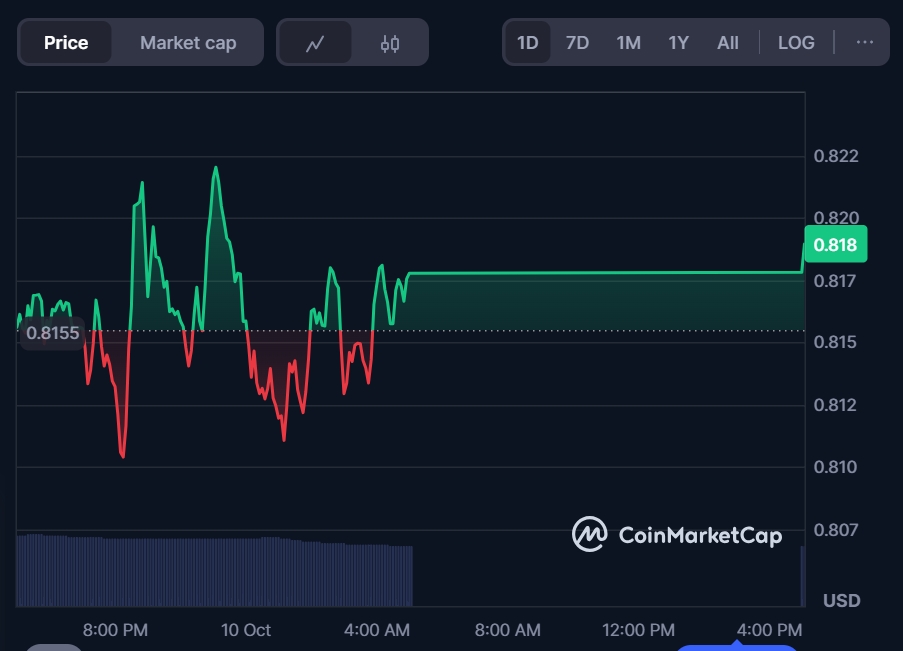Switch to candlestick chart icon
Viewport: 903px width, 651px height.
click(x=390, y=43)
